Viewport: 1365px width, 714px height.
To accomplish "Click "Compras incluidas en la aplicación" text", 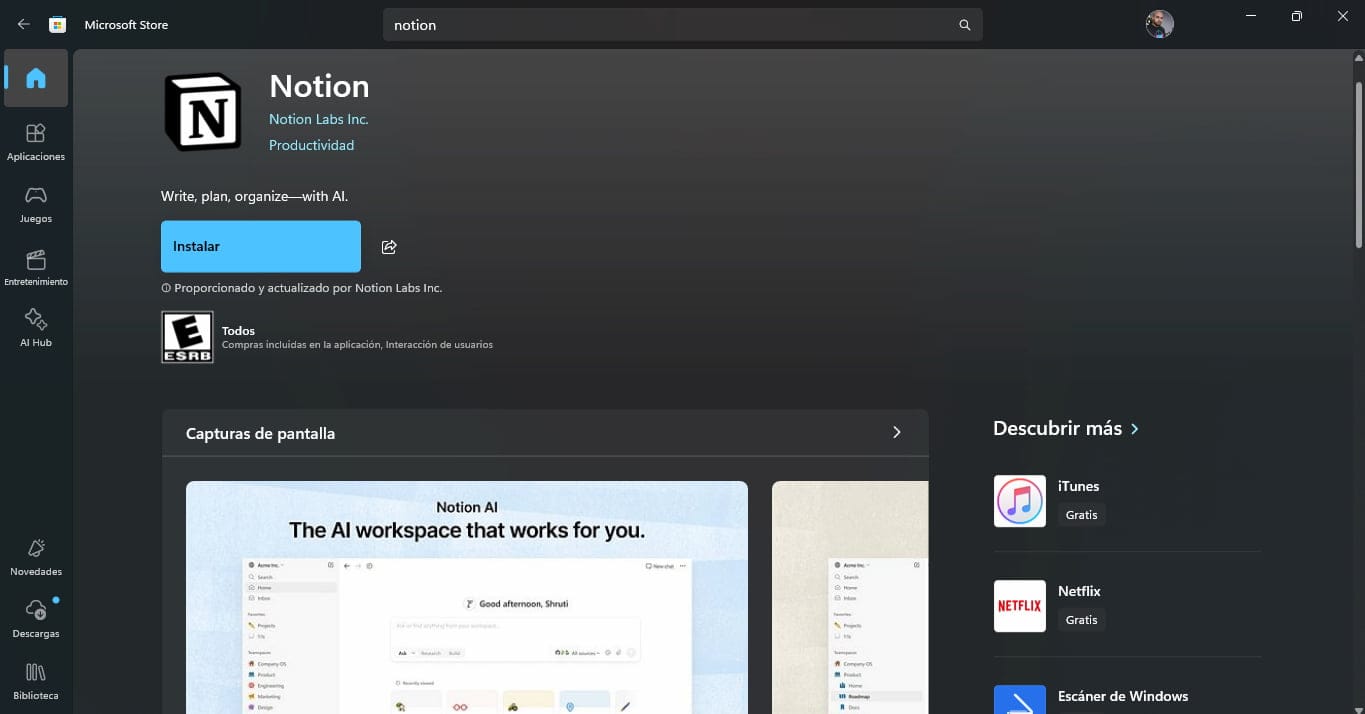I will tap(301, 345).
